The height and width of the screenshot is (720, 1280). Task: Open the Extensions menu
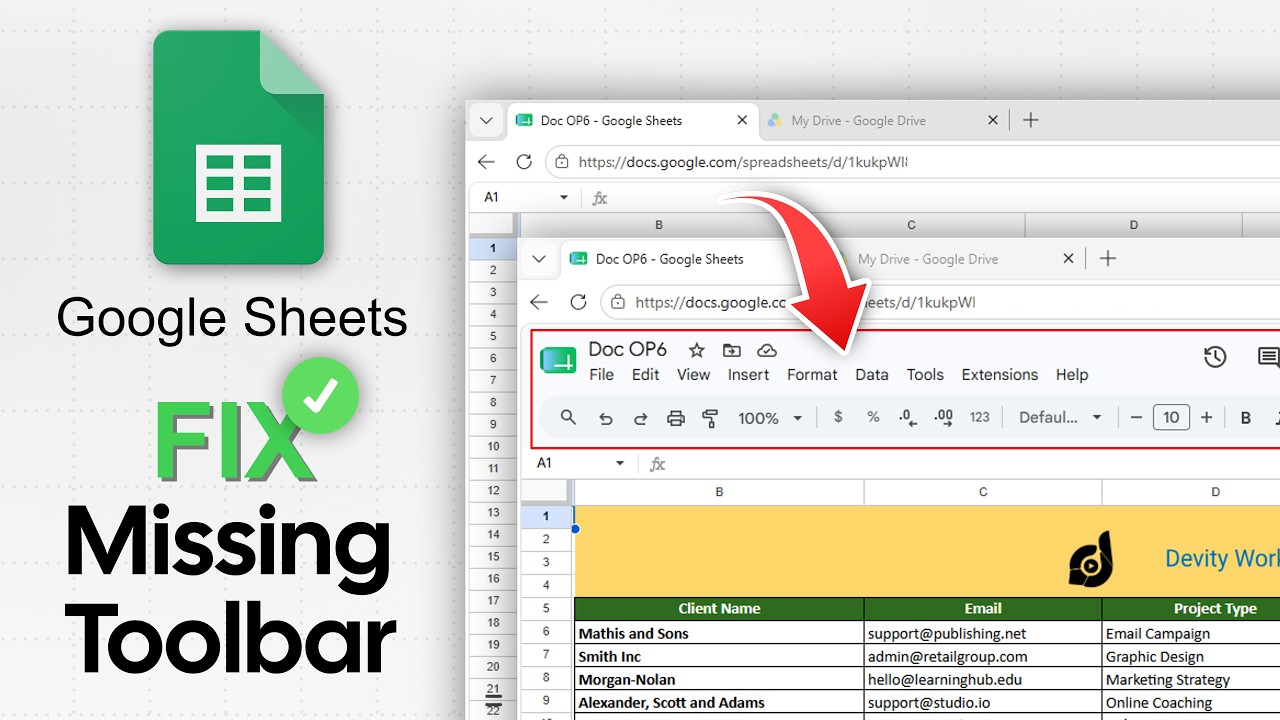coord(1000,374)
